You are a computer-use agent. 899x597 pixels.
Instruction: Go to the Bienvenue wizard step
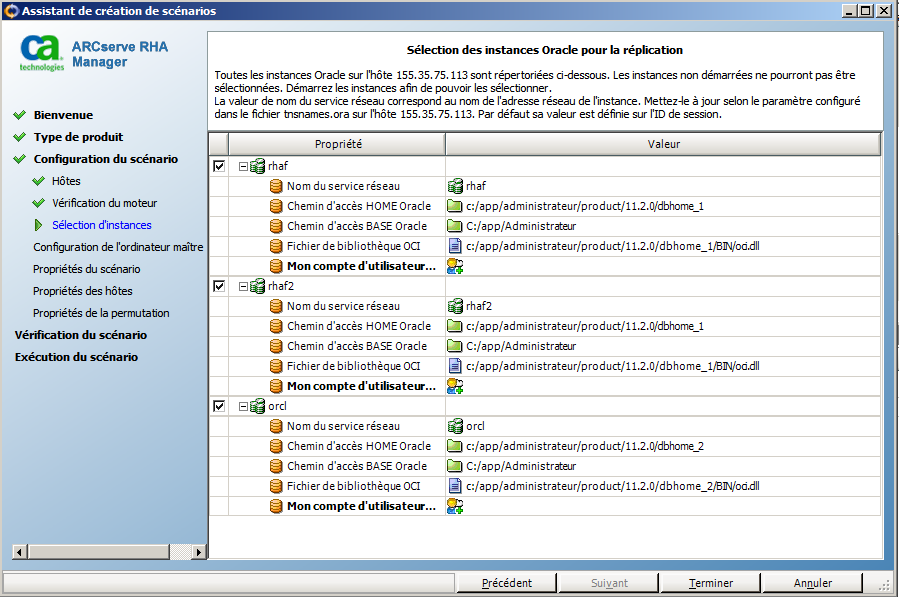coord(63,115)
